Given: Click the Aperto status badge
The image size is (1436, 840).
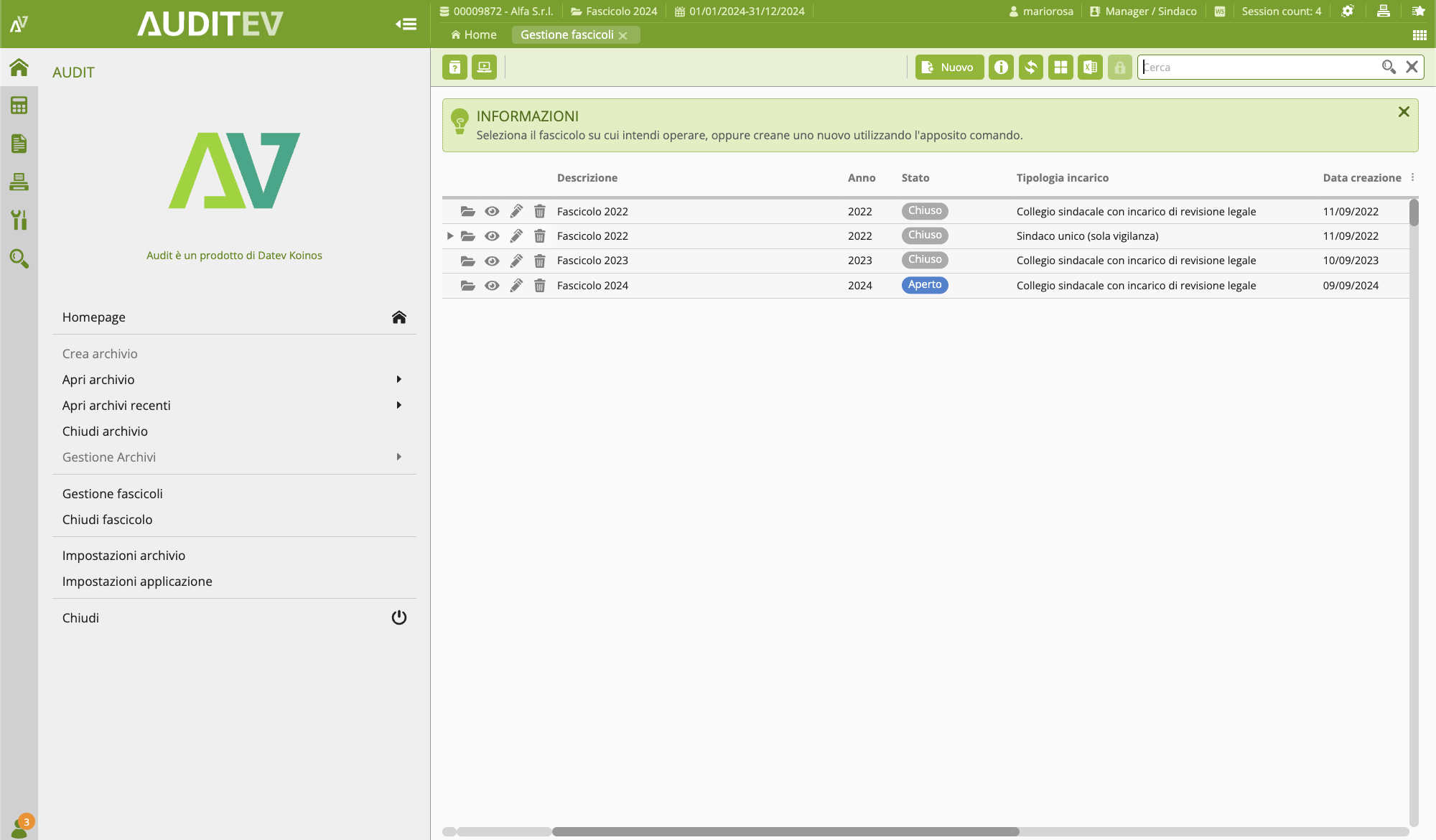Looking at the screenshot, I should tap(925, 285).
